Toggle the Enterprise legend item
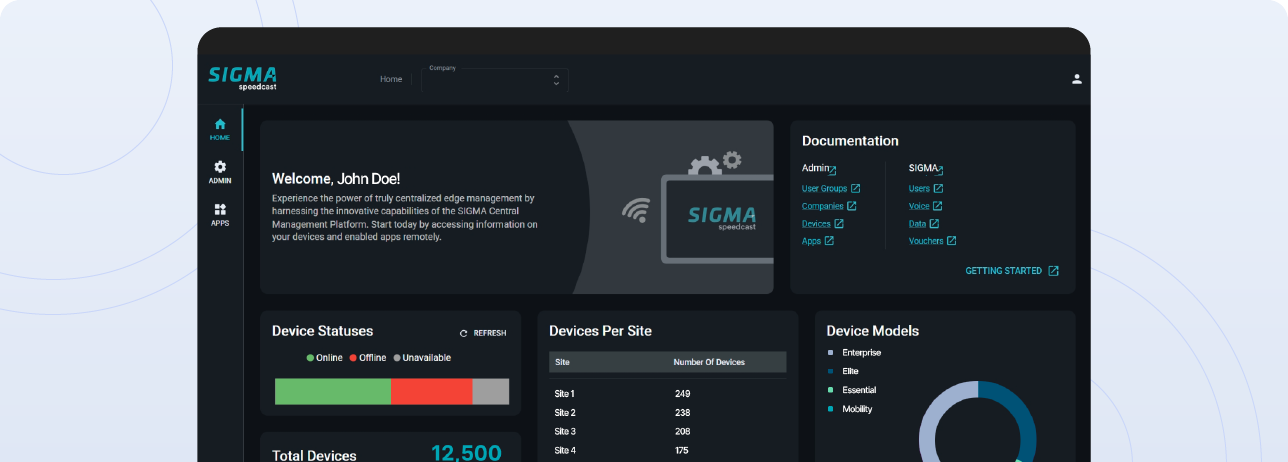1288x462 pixels. click(x=861, y=353)
